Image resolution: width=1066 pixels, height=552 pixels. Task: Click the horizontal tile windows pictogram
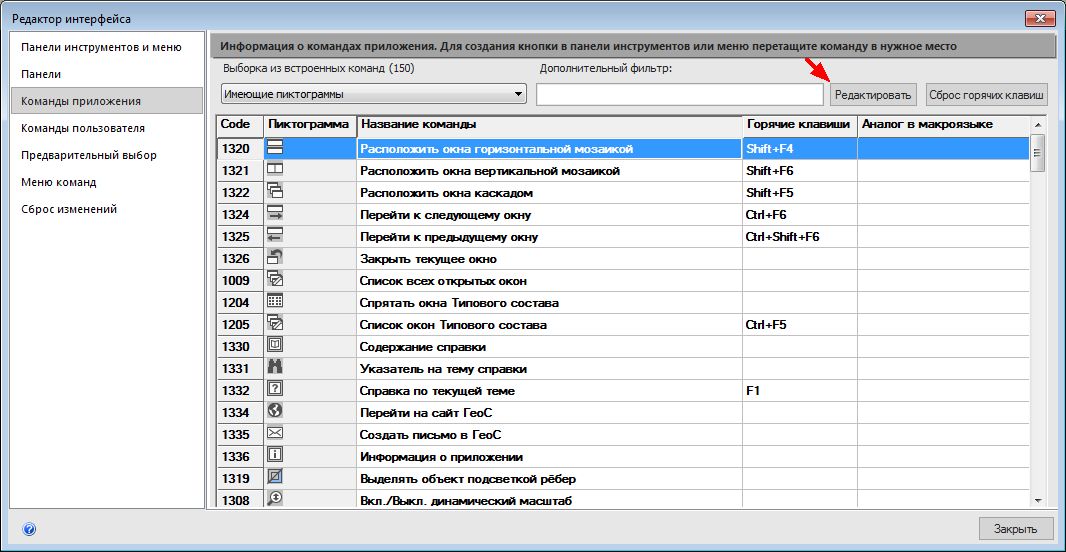pyautogui.click(x=275, y=147)
